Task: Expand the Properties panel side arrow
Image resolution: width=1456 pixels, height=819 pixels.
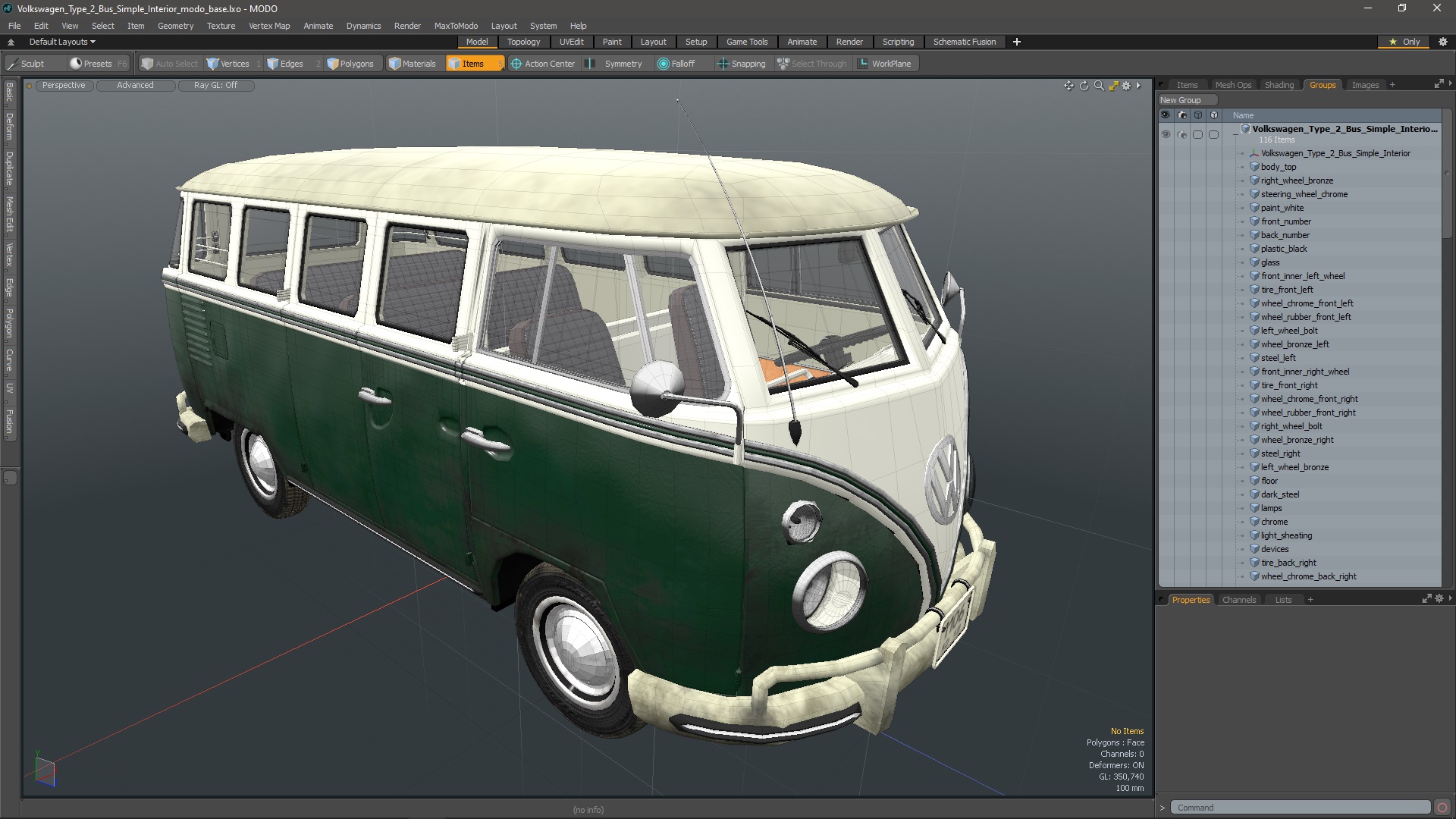Action: pyautogui.click(x=1450, y=598)
